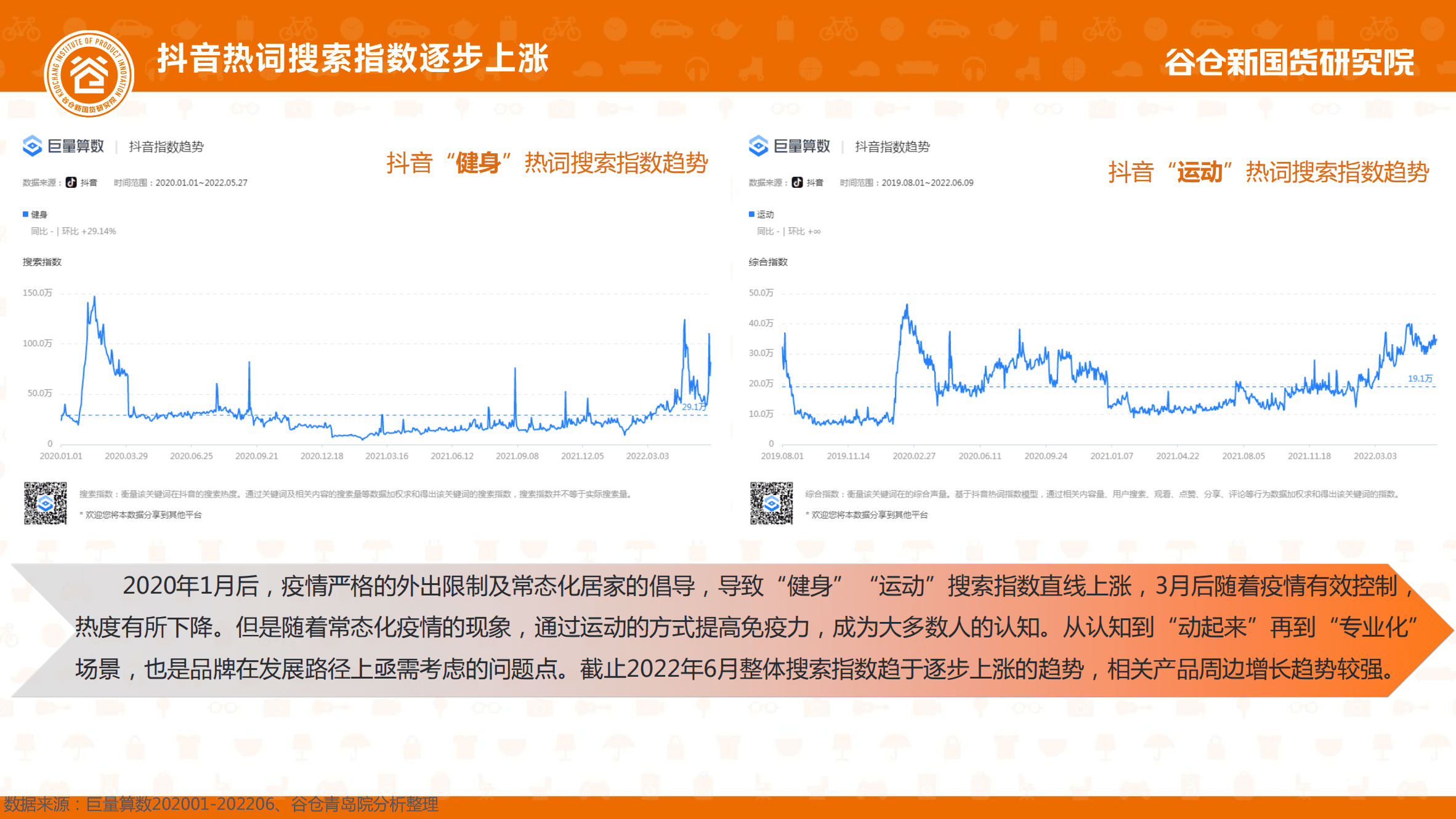Click 抖音指数趋势 label on left chart

166,147
